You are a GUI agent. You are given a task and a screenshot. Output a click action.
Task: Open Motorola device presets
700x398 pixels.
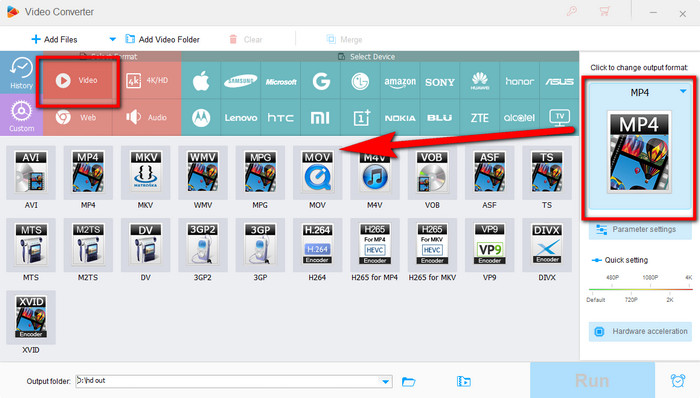pyautogui.click(x=201, y=118)
